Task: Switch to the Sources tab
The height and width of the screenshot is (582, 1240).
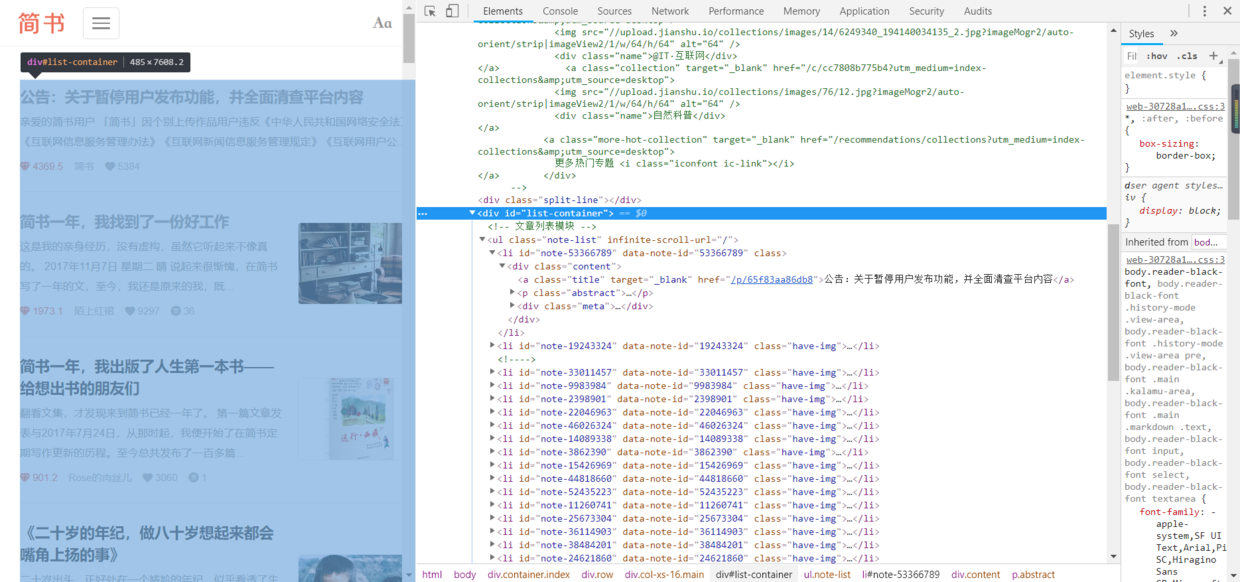Action: 614,11
